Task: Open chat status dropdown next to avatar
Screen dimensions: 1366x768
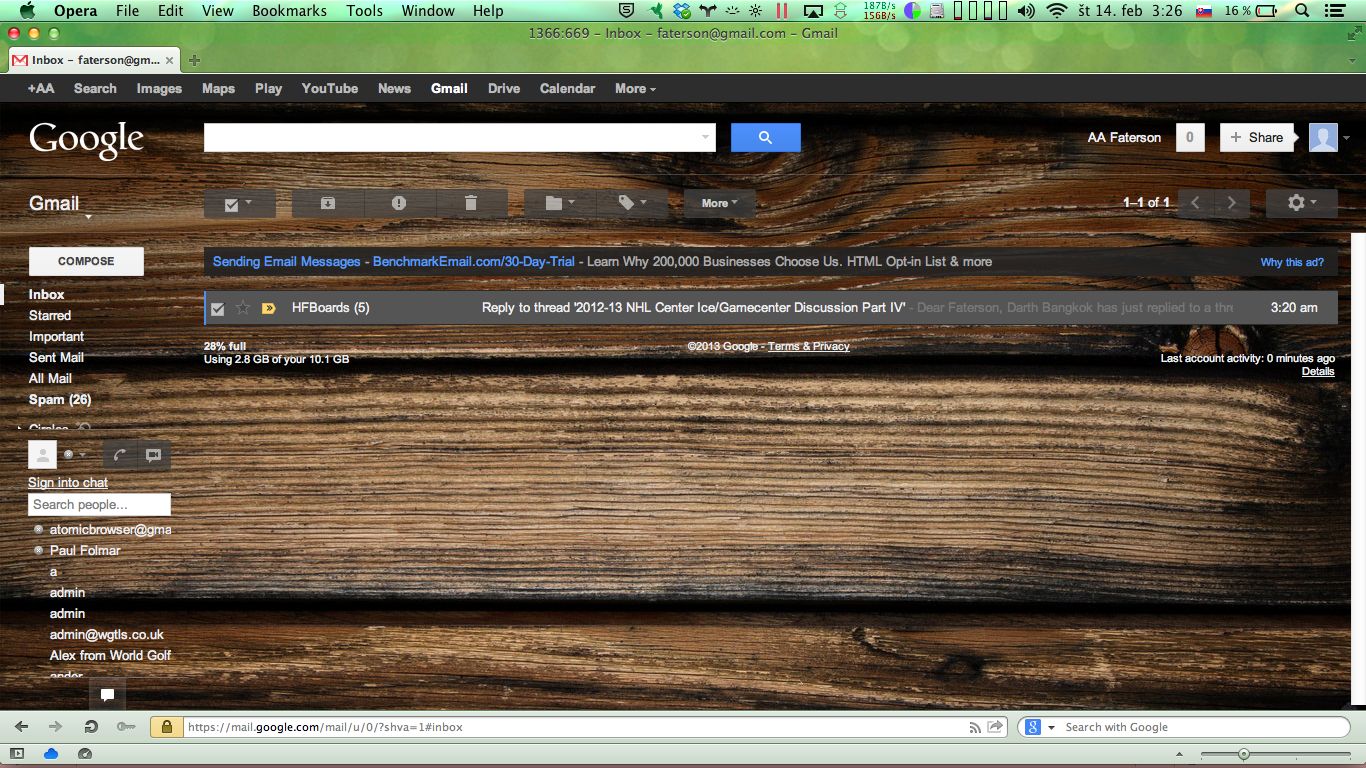Action: click(74, 455)
